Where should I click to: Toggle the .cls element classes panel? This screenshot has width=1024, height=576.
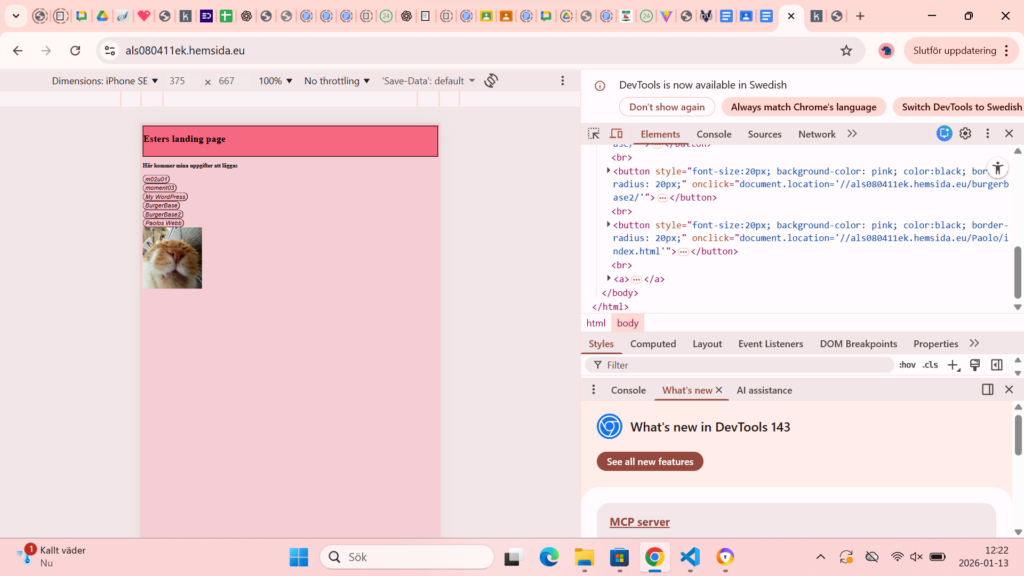(930, 365)
